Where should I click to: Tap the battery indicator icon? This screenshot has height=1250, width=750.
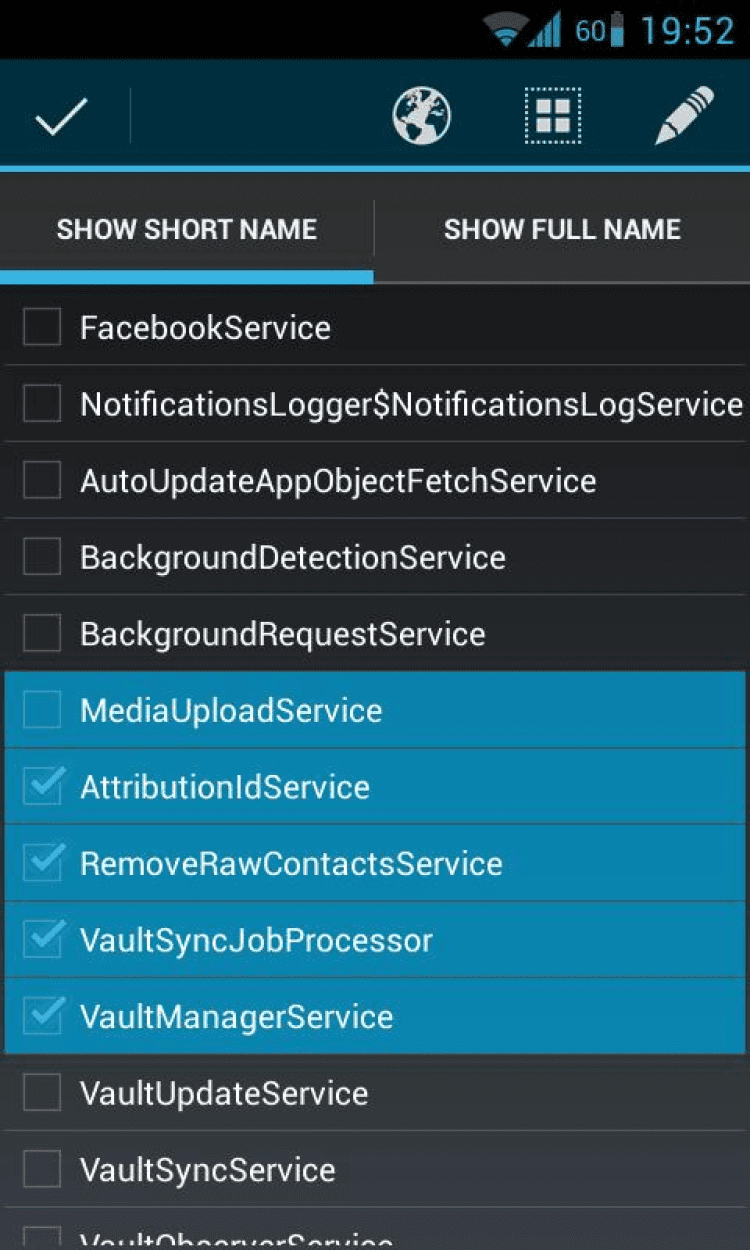coord(617,31)
